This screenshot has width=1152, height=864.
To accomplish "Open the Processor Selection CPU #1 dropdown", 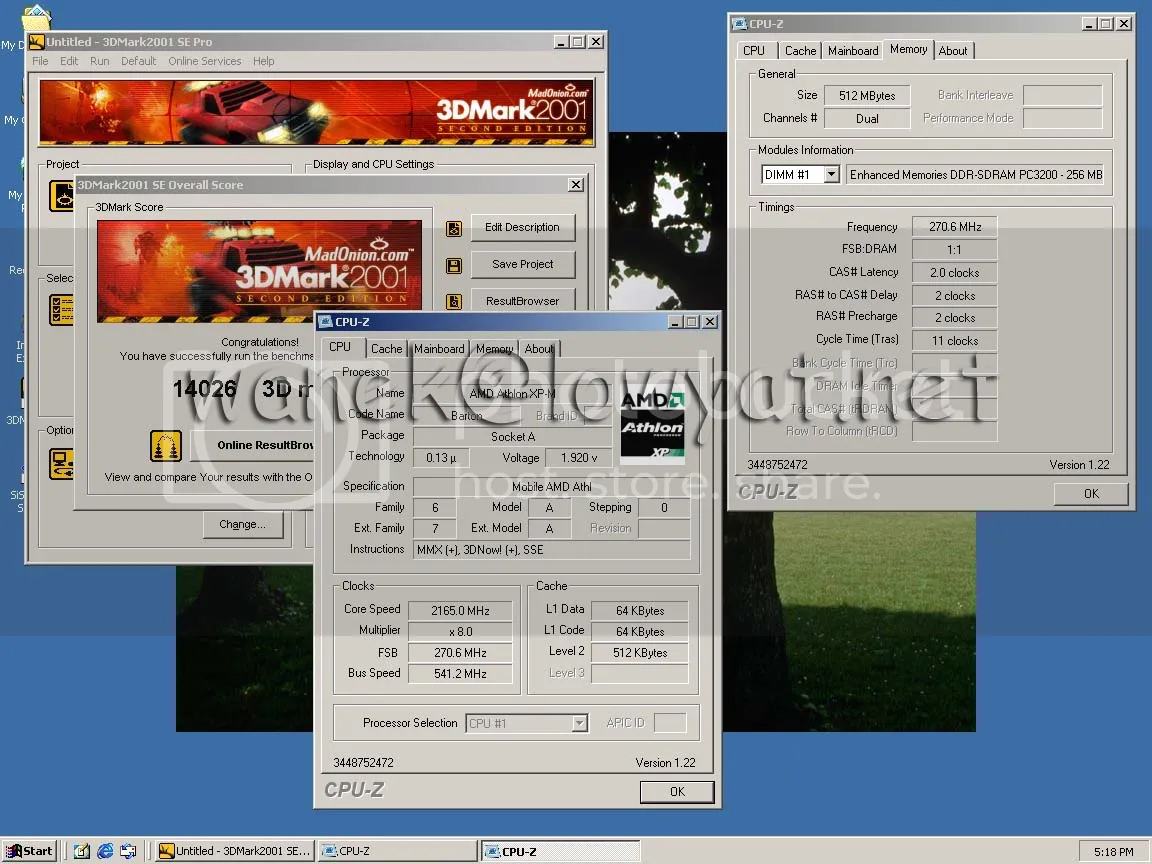I will click(580, 724).
